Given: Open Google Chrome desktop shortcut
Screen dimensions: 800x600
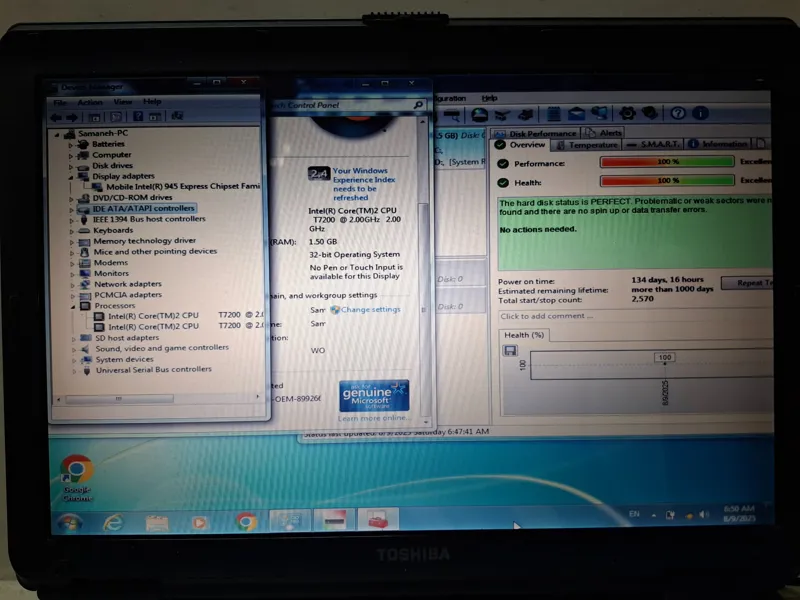Looking at the screenshot, I should [x=77, y=478].
